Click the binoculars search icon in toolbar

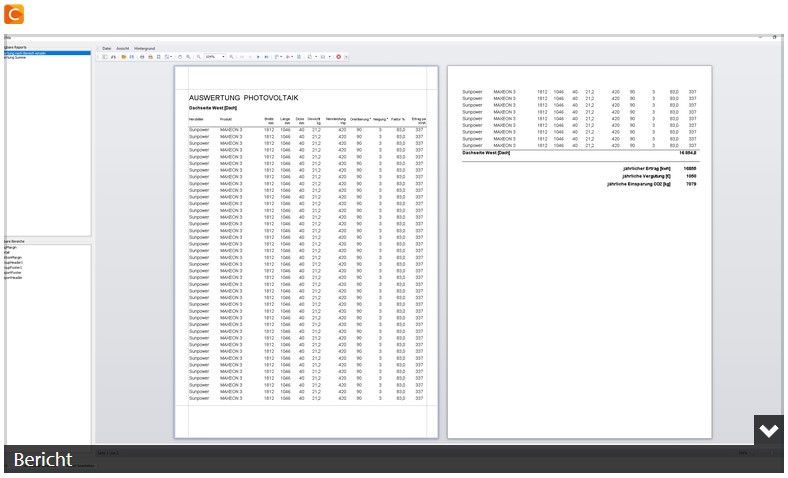[x=114, y=57]
